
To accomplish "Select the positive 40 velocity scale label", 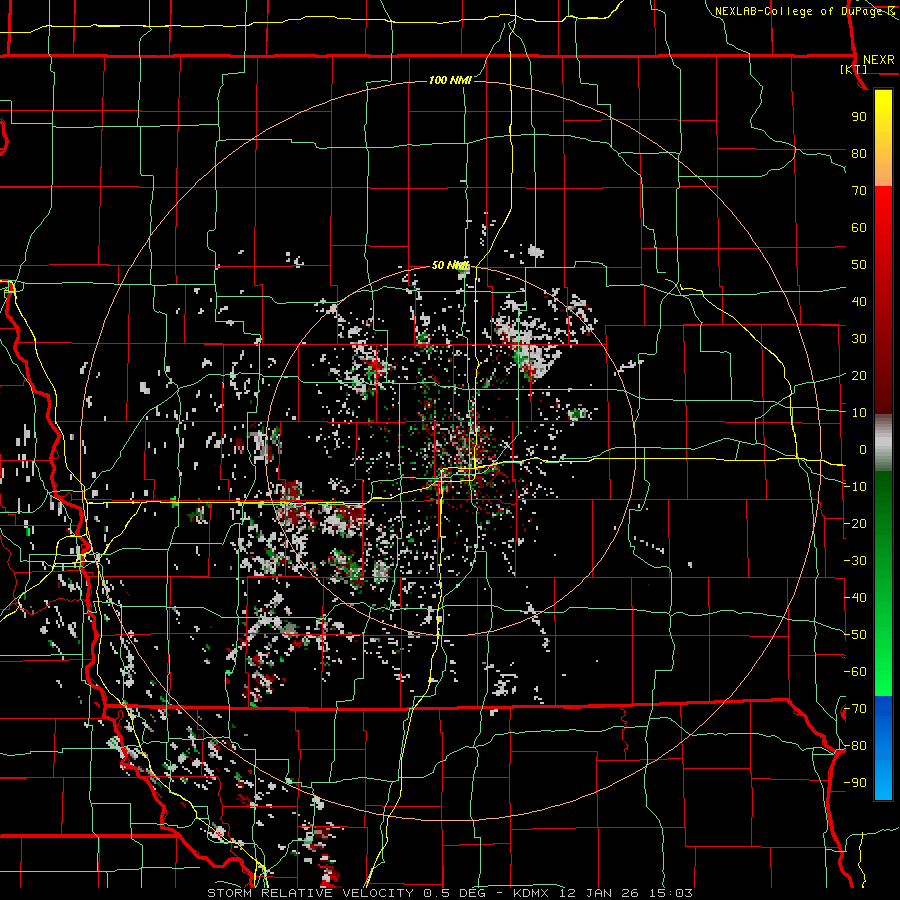I will click(859, 302).
